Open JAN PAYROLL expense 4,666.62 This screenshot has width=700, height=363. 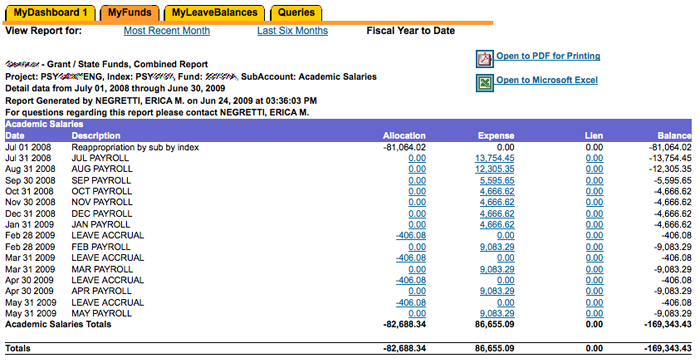(x=497, y=224)
